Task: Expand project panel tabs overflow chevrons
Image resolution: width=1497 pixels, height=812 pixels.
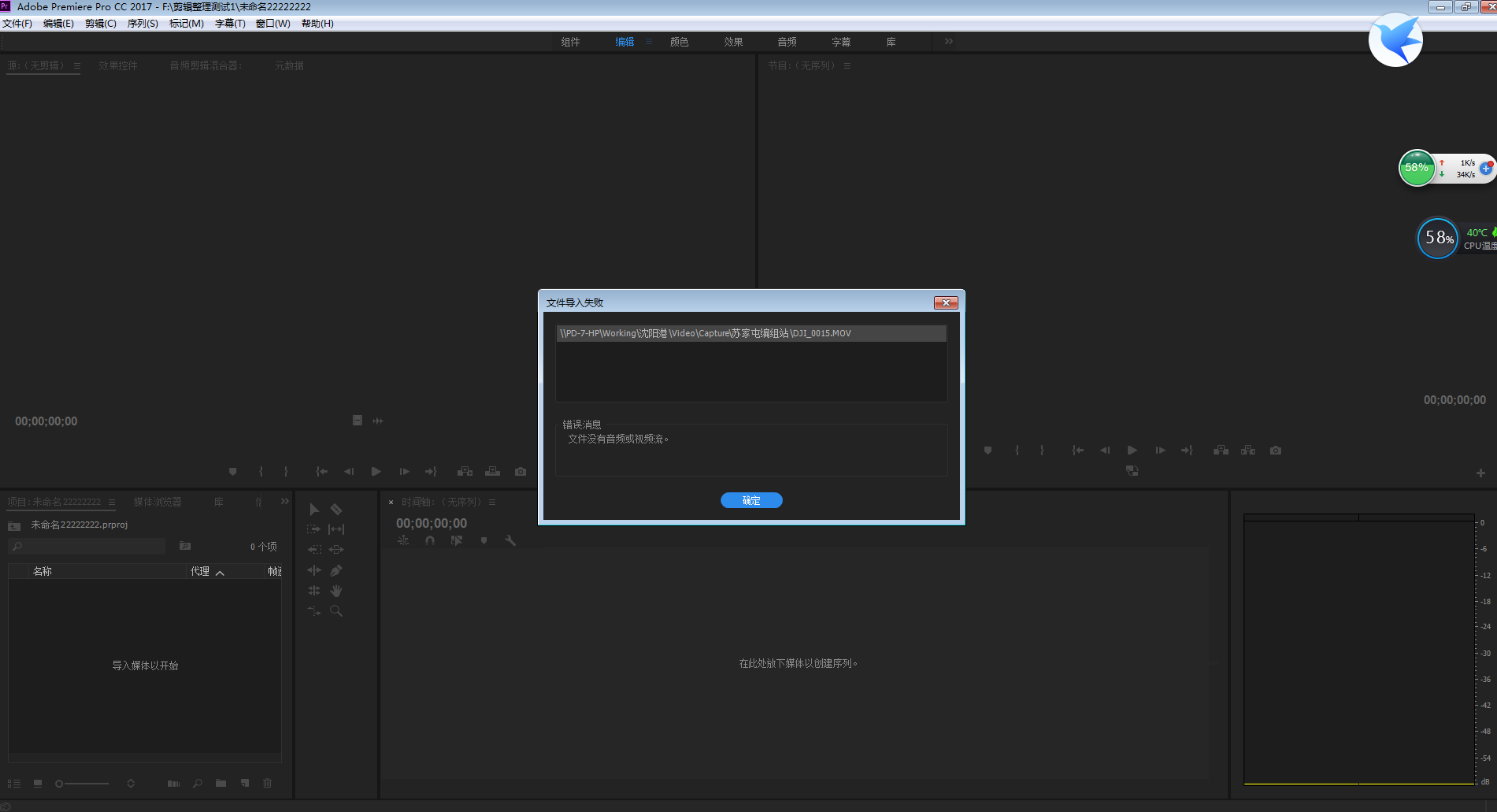Action: tap(284, 502)
